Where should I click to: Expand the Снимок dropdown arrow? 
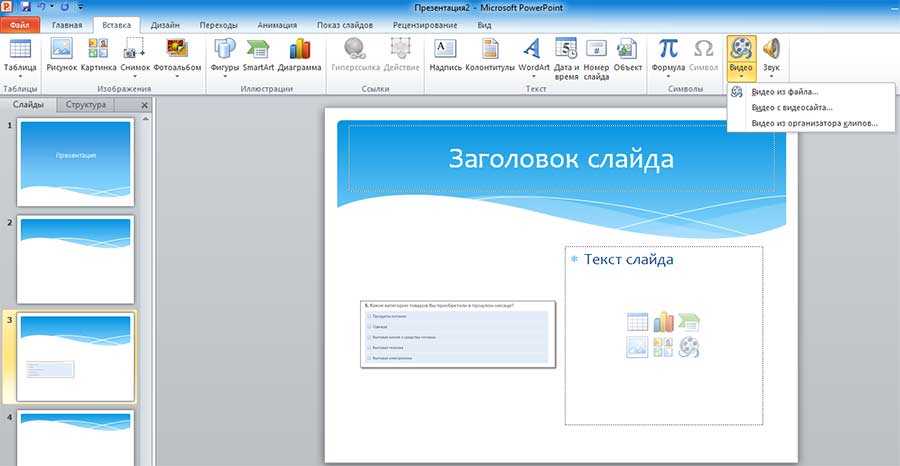[135, 76]
